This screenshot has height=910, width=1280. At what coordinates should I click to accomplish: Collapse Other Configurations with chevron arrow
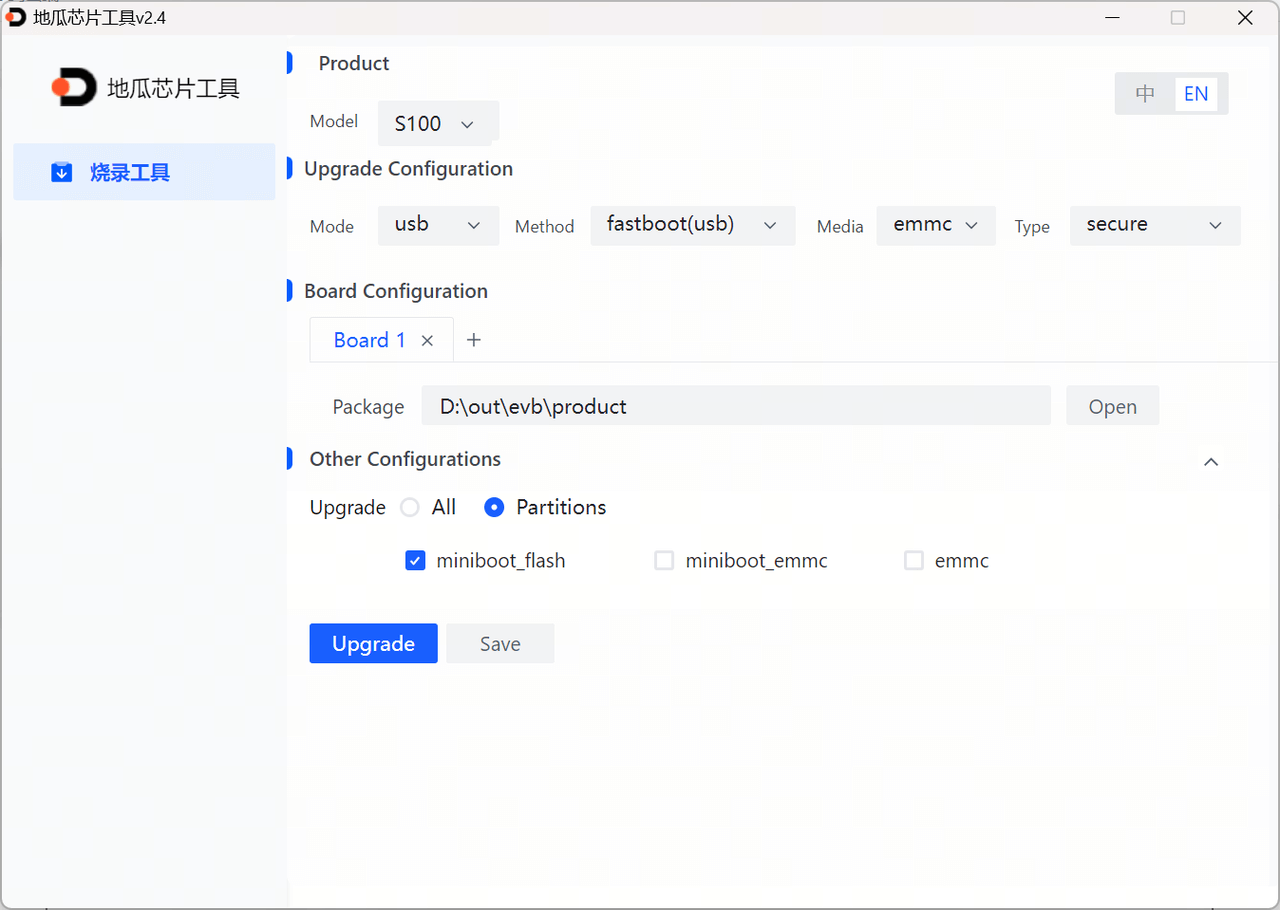[x=1211, y=462]
